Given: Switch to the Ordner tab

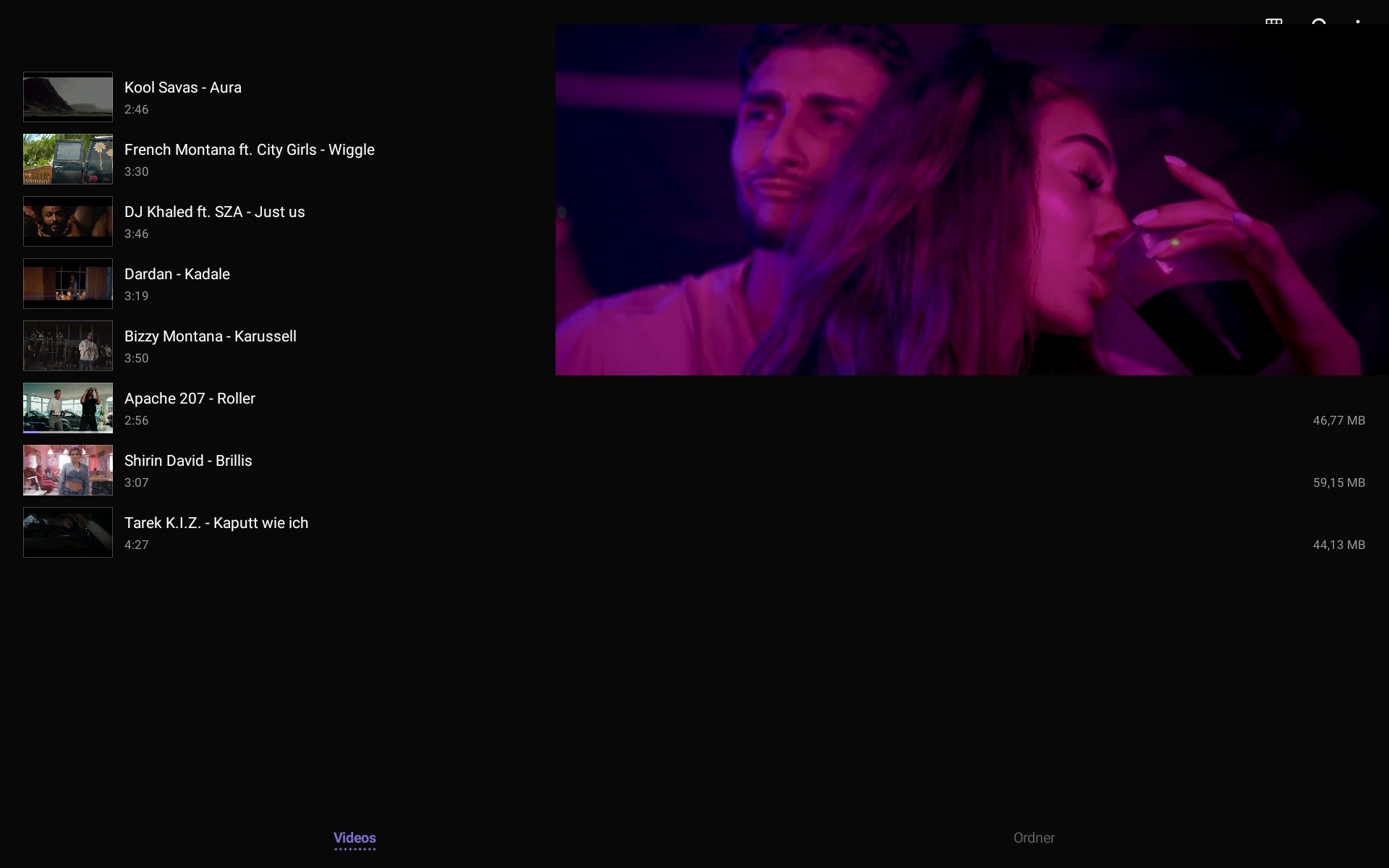Looking at the screenshot, I should [1034, 838].
